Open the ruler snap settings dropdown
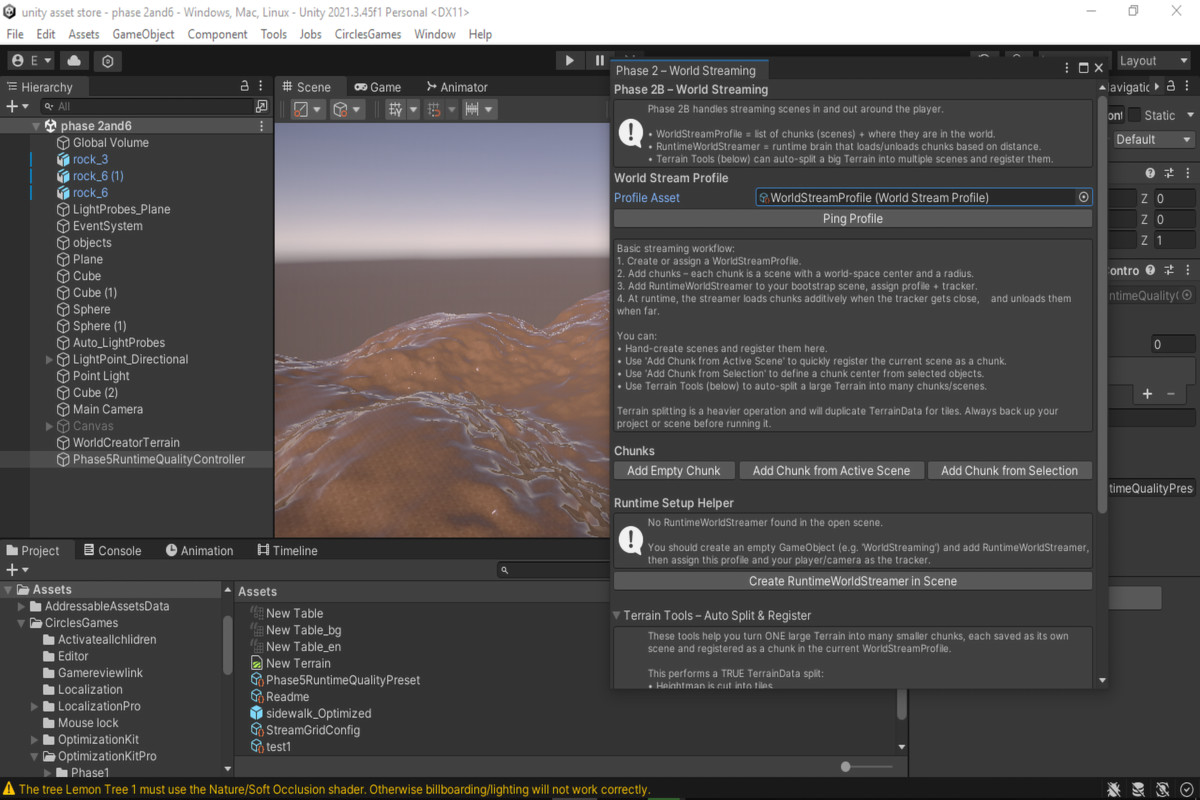Image resolution: width=1200 pixels, height=800 pixels. pyautogui.click(x=479, y=109)
